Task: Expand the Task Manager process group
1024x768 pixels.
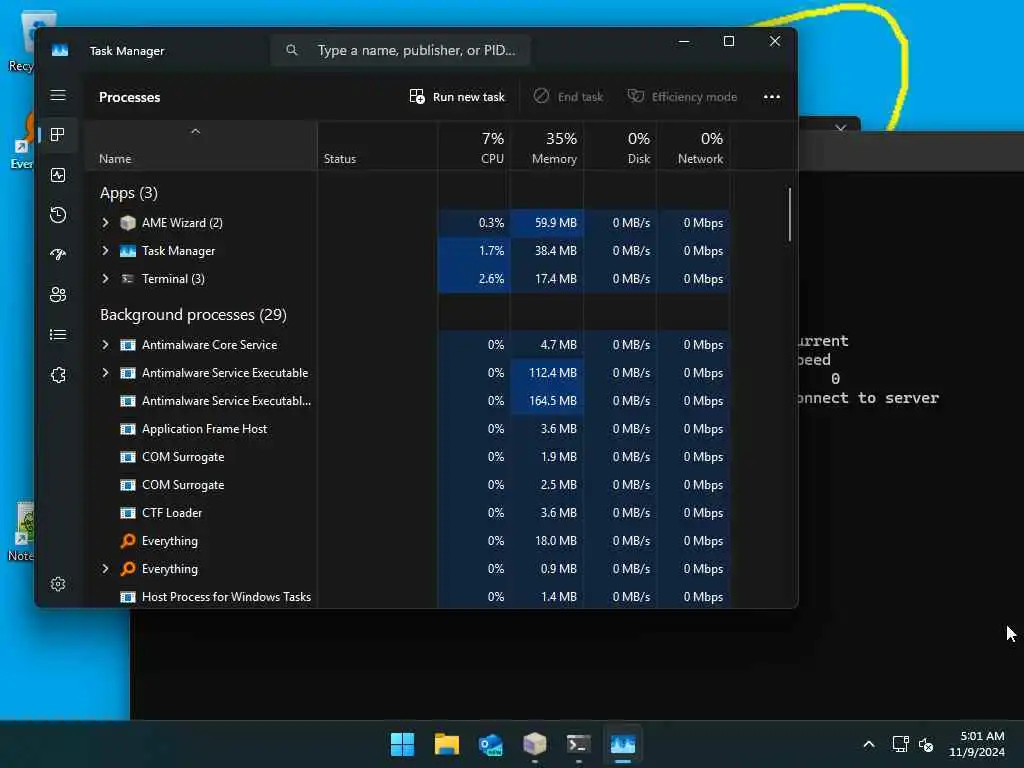Action: 105,251
